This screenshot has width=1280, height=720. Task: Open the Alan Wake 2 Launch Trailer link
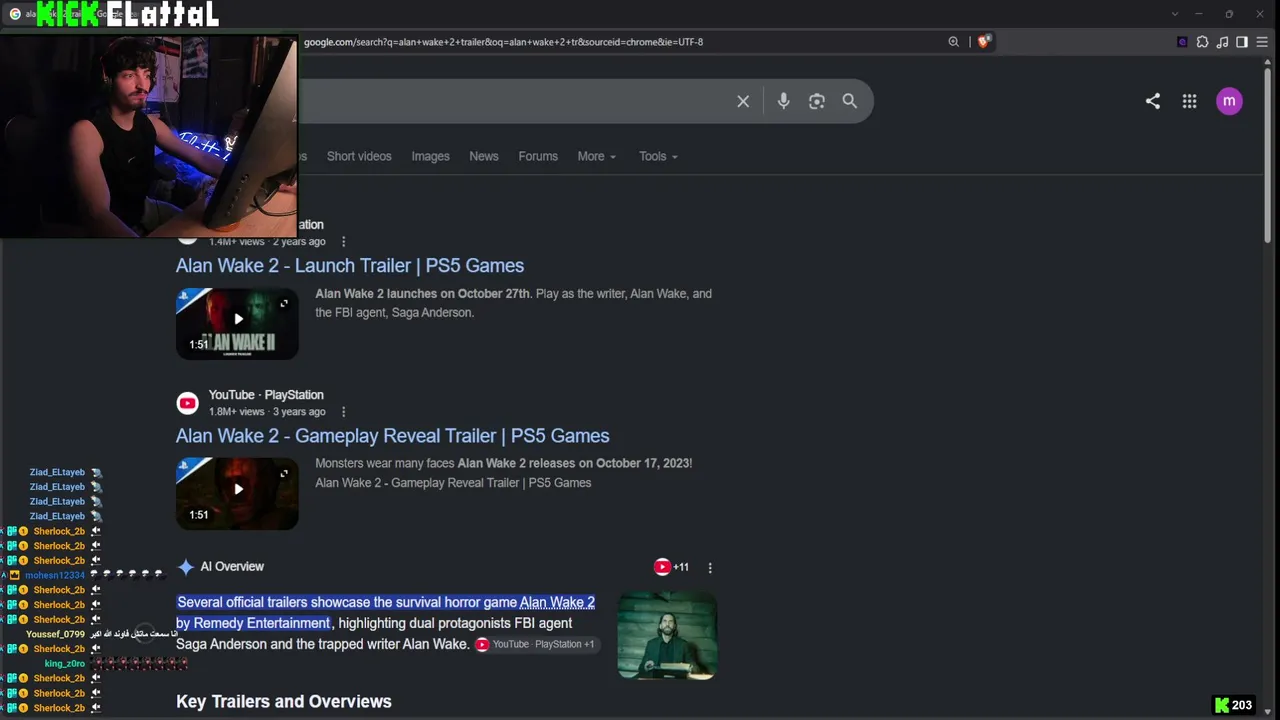pos(350,265)
